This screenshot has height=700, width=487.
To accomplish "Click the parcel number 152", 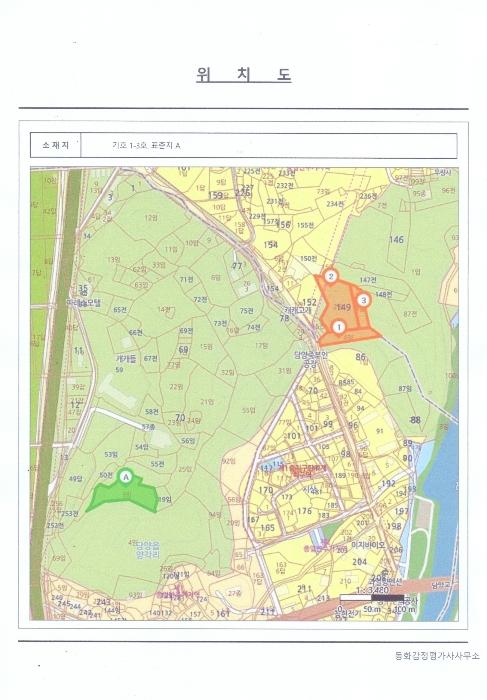I will tap(309, 302).
